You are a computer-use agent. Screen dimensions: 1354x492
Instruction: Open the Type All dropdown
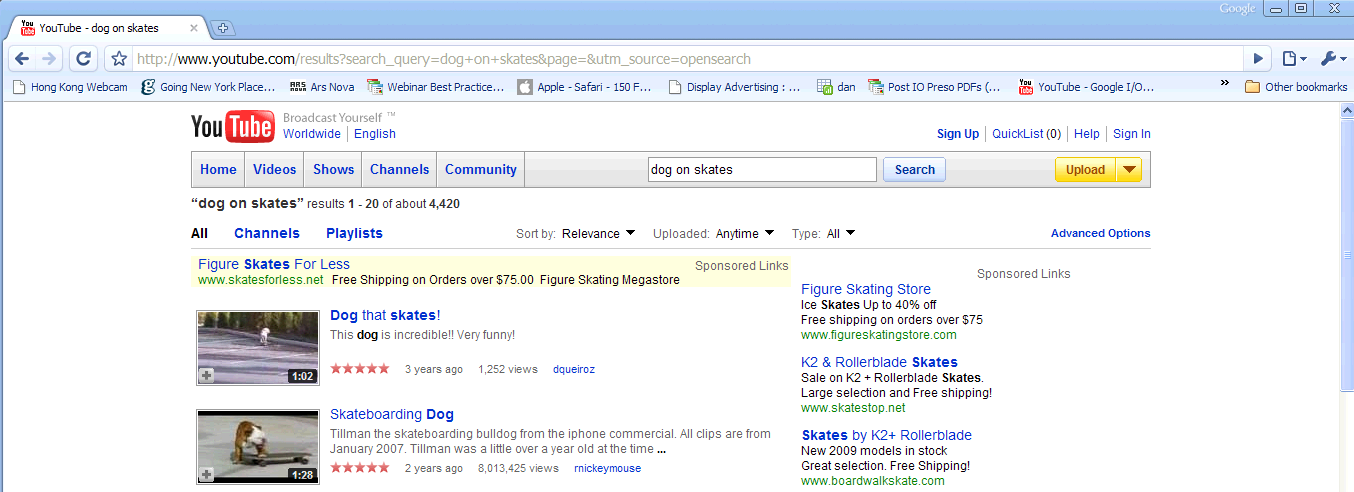click(841, 234)
